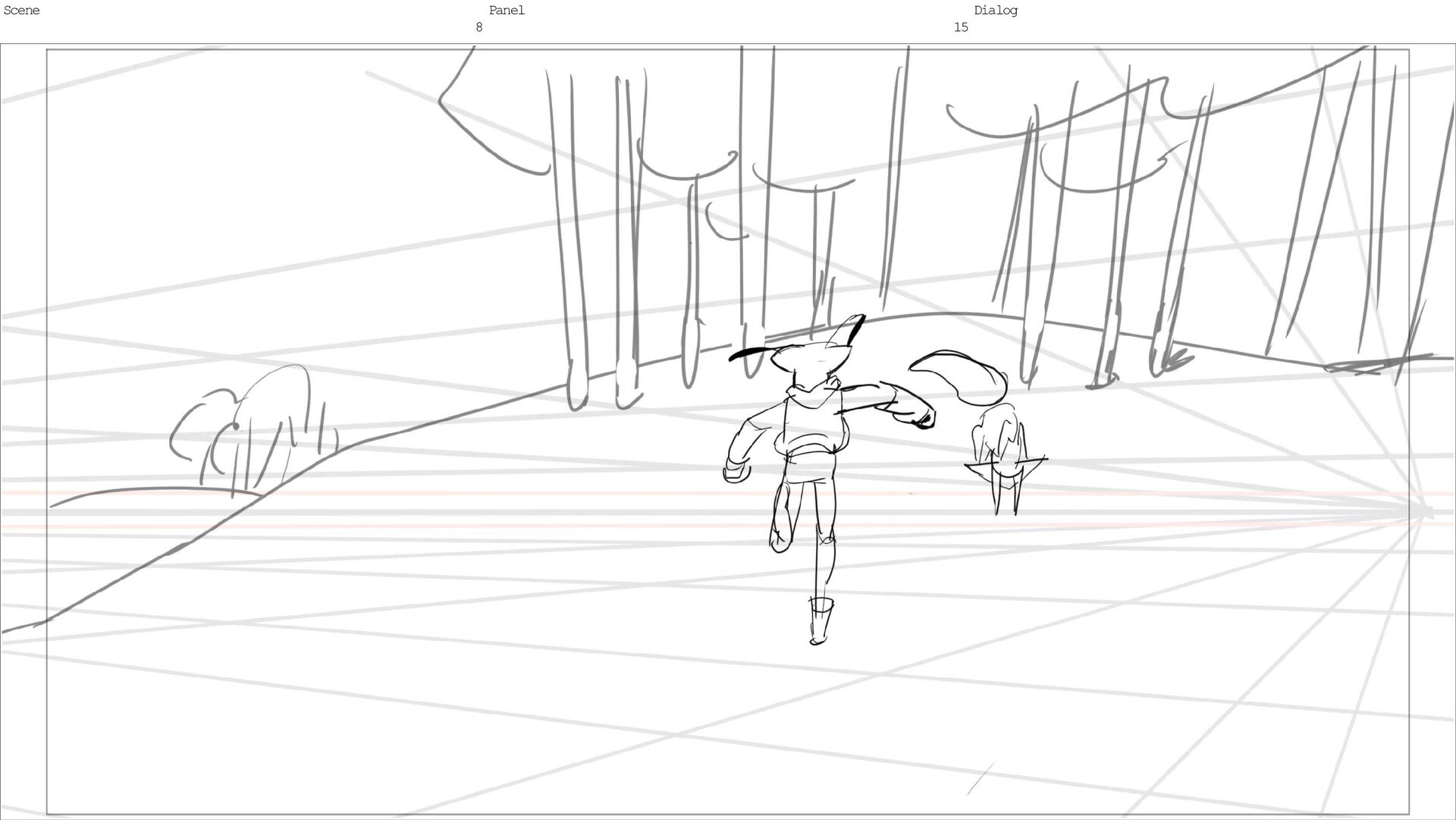Click the short diagonal stroke near bottom

coord(980,779)
